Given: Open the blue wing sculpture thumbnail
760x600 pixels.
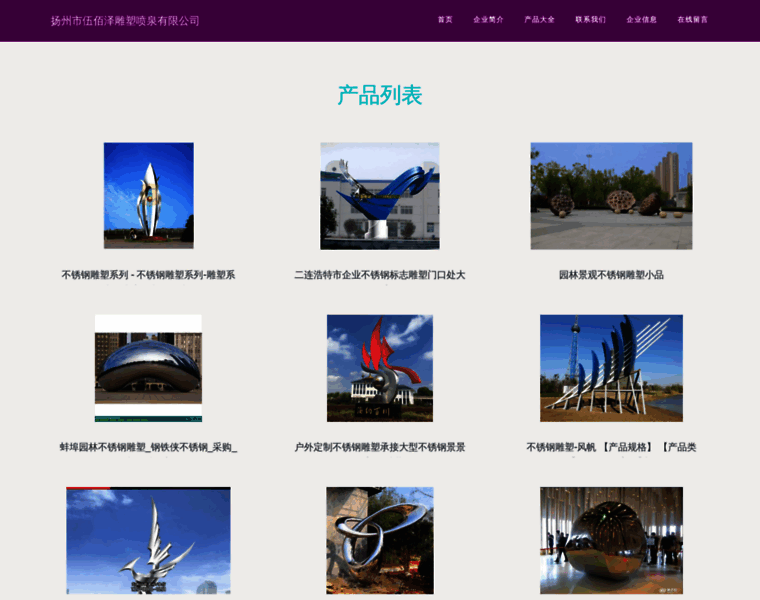Looking at the screenshot, I should (380, 196).
